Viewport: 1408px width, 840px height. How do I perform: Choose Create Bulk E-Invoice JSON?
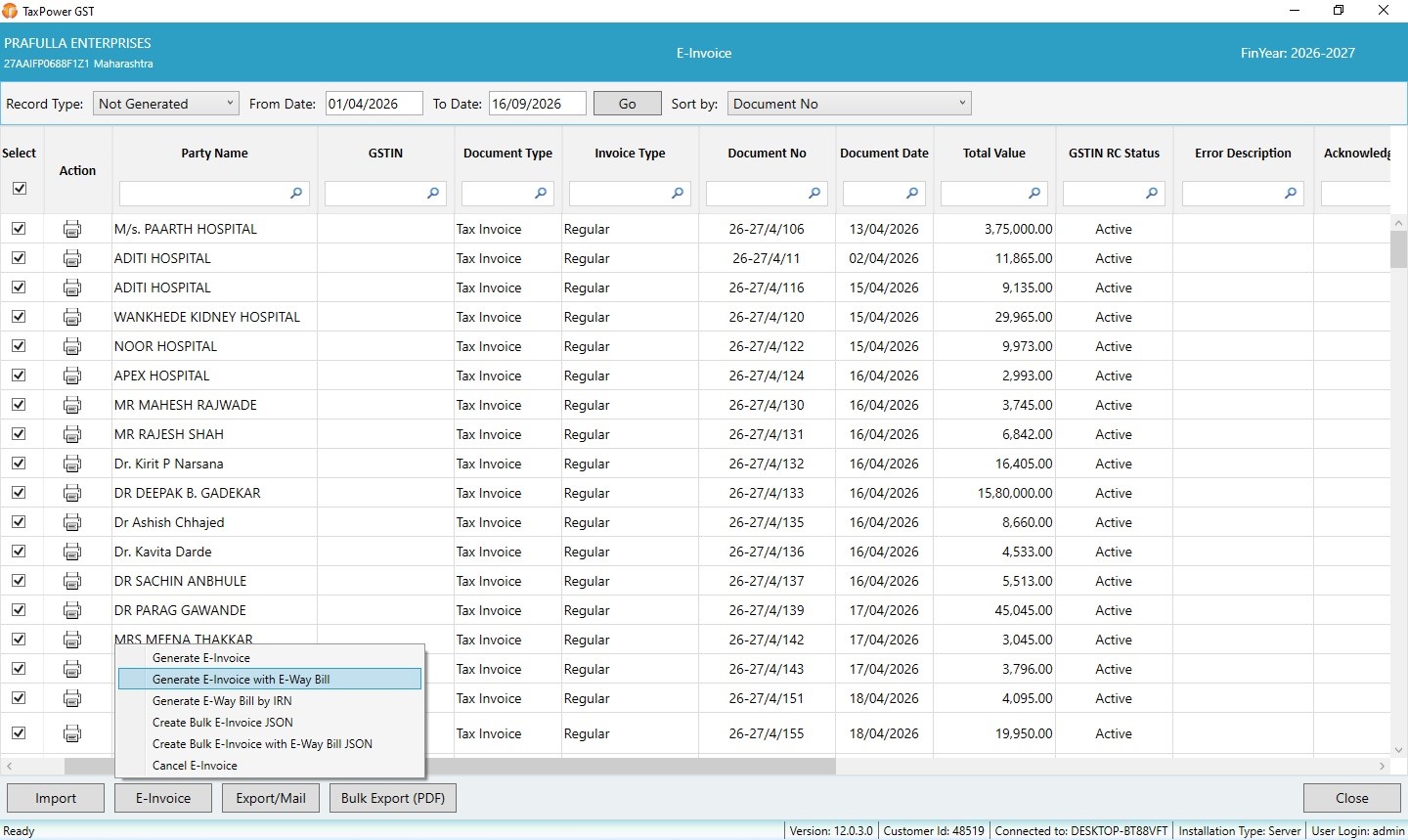pos(270,723)
